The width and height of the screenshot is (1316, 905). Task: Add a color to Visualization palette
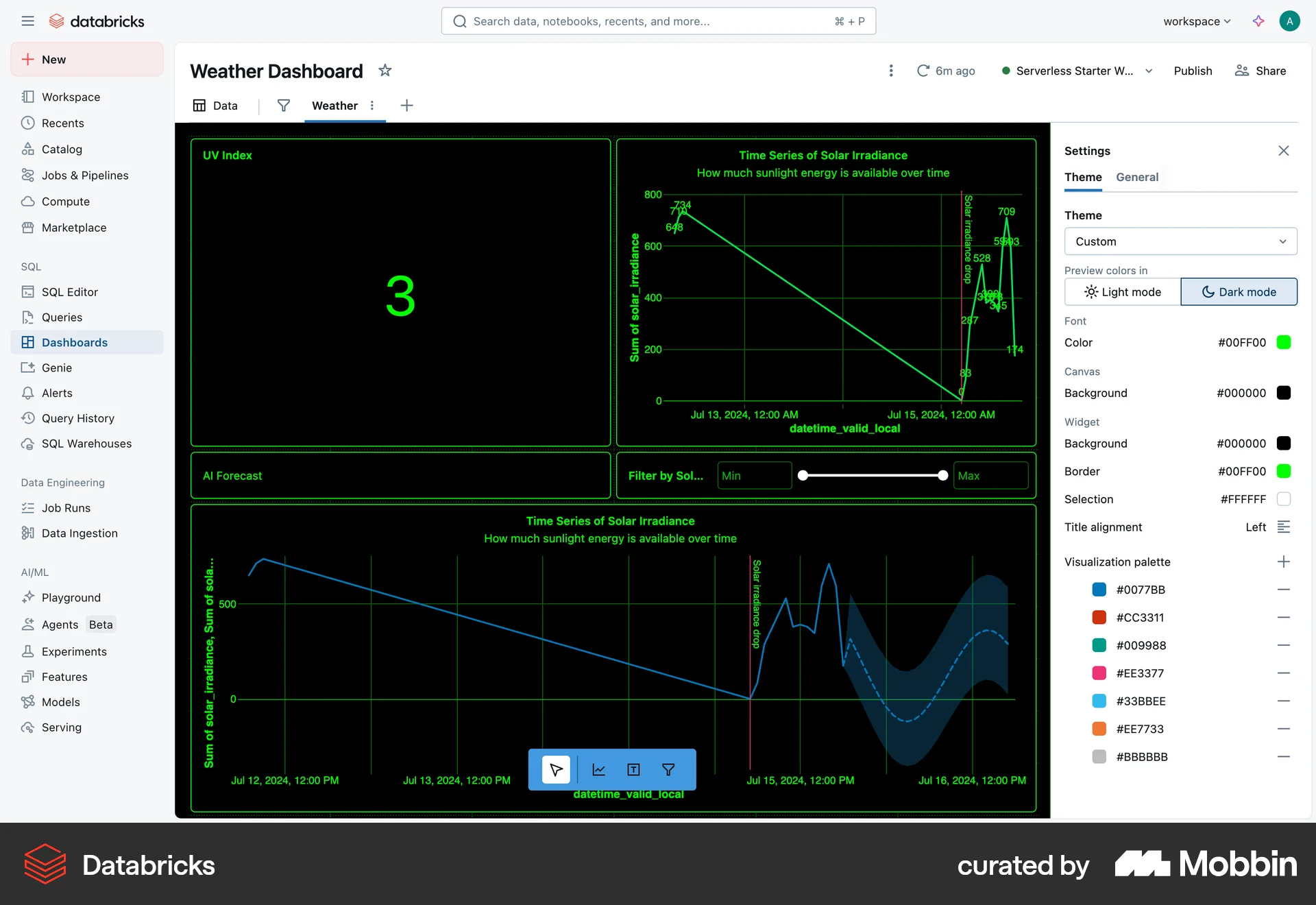pyautogui.click(x=1283, y=562)
